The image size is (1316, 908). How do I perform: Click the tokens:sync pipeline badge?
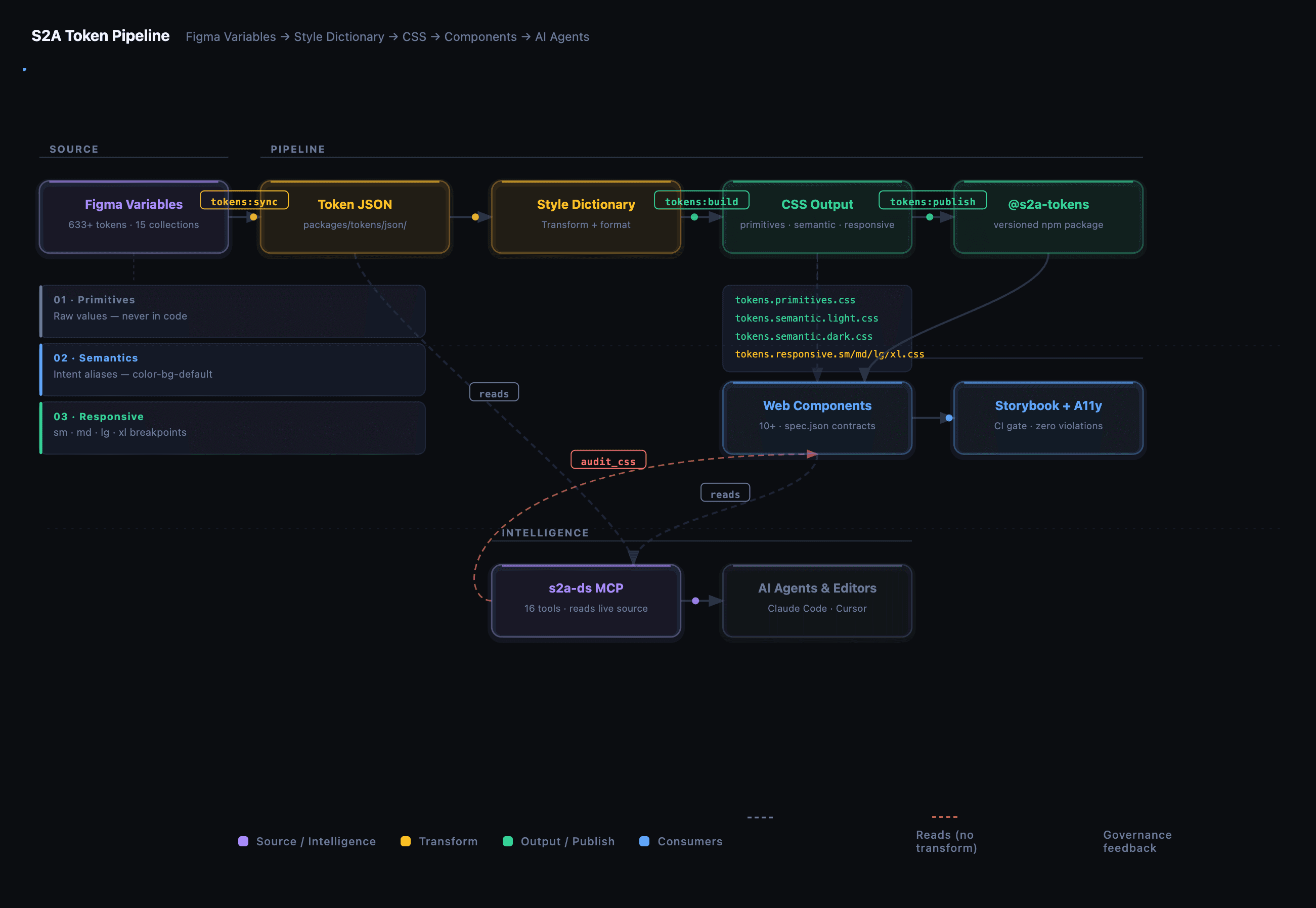pos(244,200)
